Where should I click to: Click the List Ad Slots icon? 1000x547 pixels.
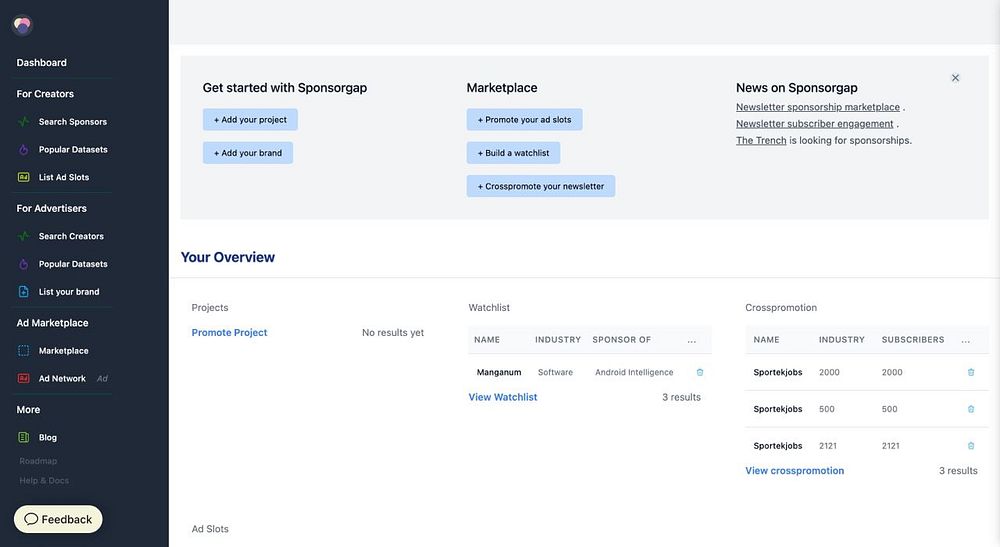coord(23,177)
